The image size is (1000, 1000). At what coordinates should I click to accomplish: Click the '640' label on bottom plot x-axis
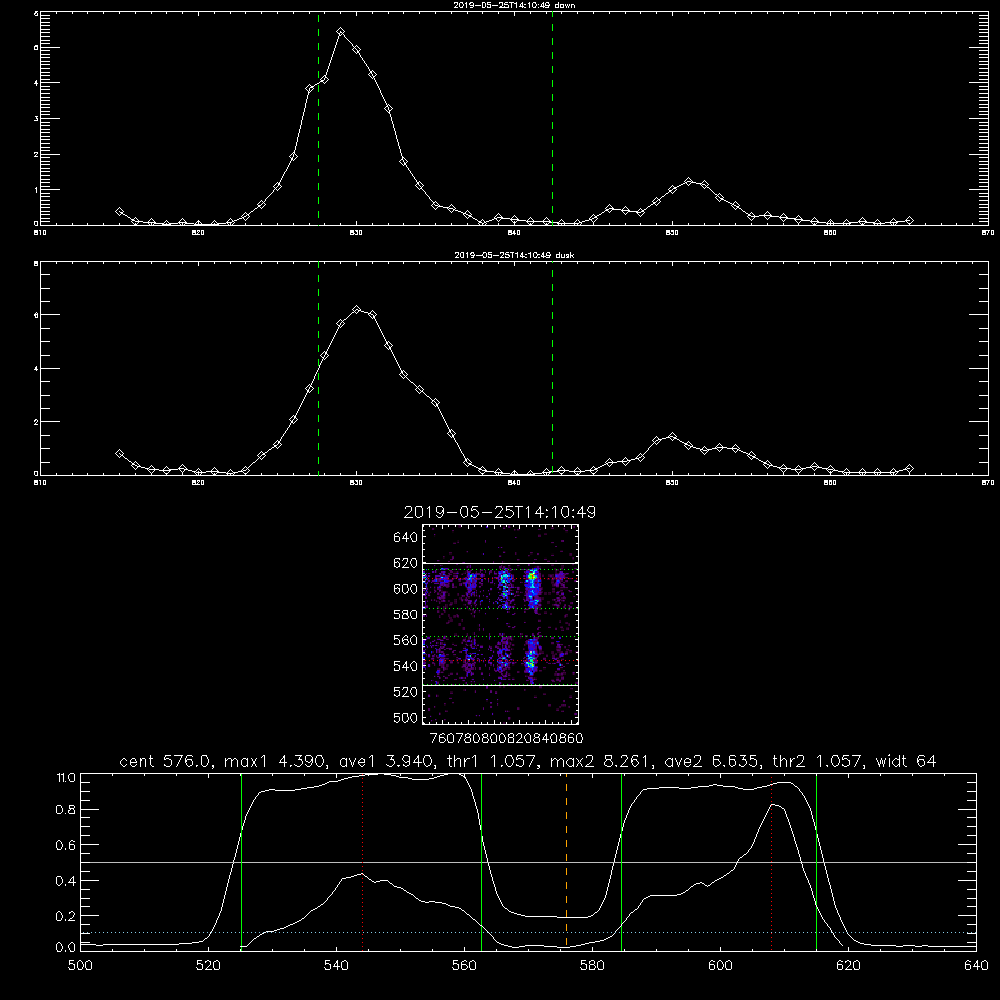(x=976, y=966)
